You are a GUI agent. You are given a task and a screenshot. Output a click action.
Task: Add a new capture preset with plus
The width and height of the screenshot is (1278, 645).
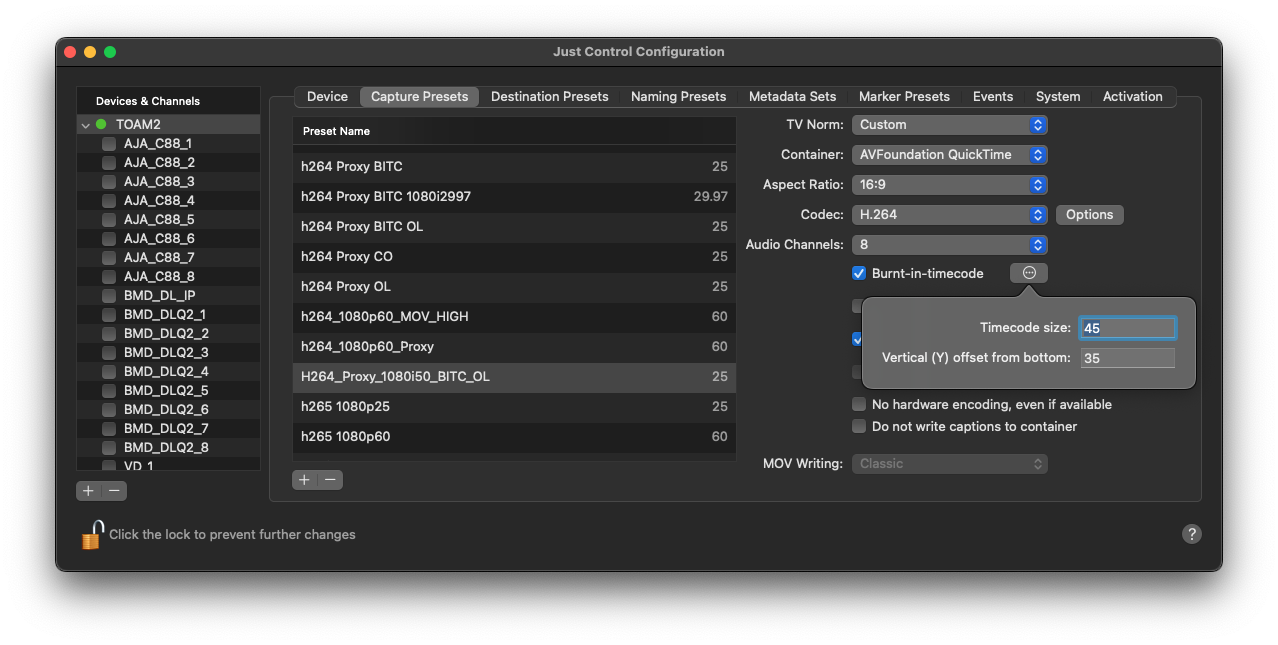click(305, 480)
